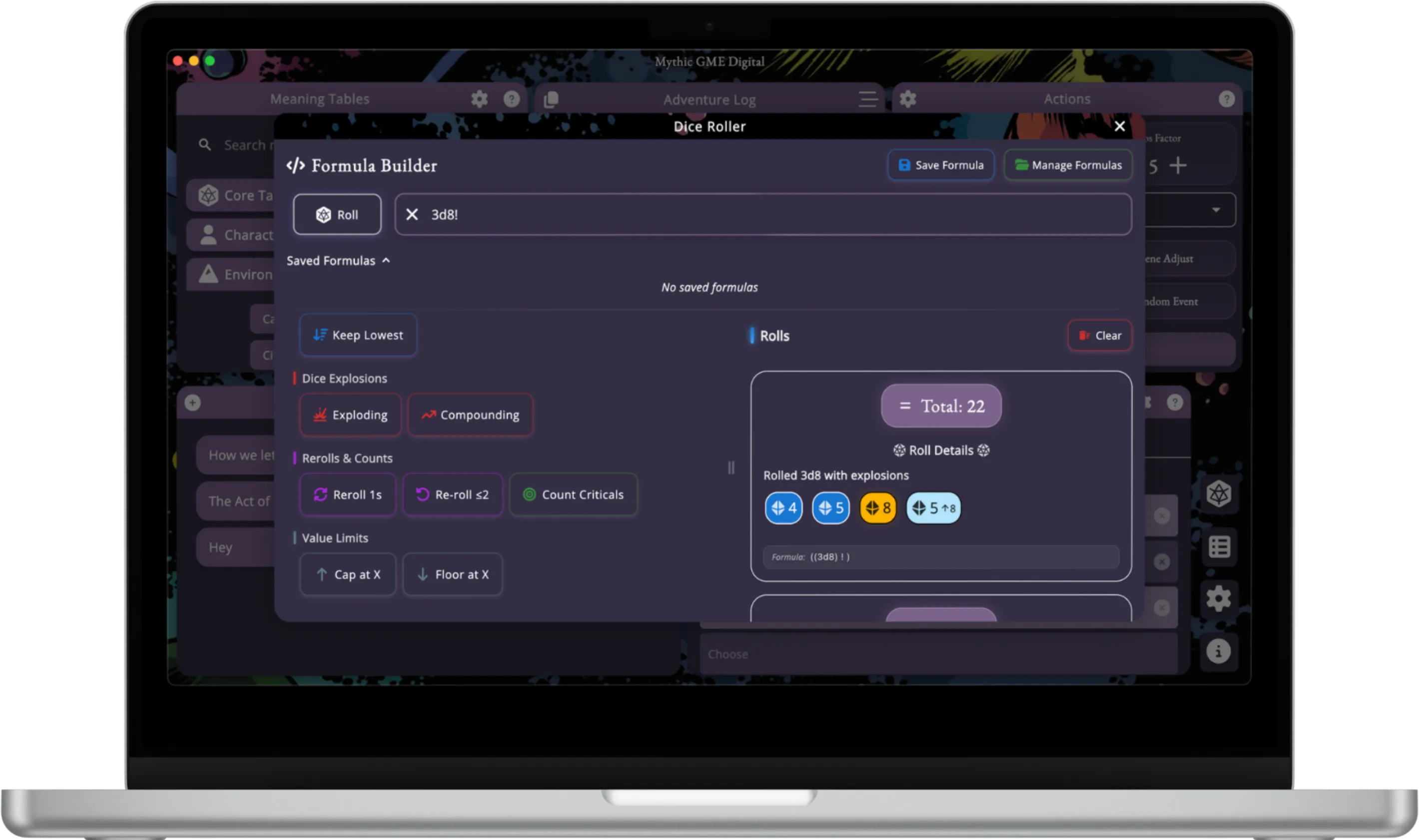The image size is (1419, 840).
Task: Click the Choose input field
Action: pyautogui.click(x=939, y=654)
